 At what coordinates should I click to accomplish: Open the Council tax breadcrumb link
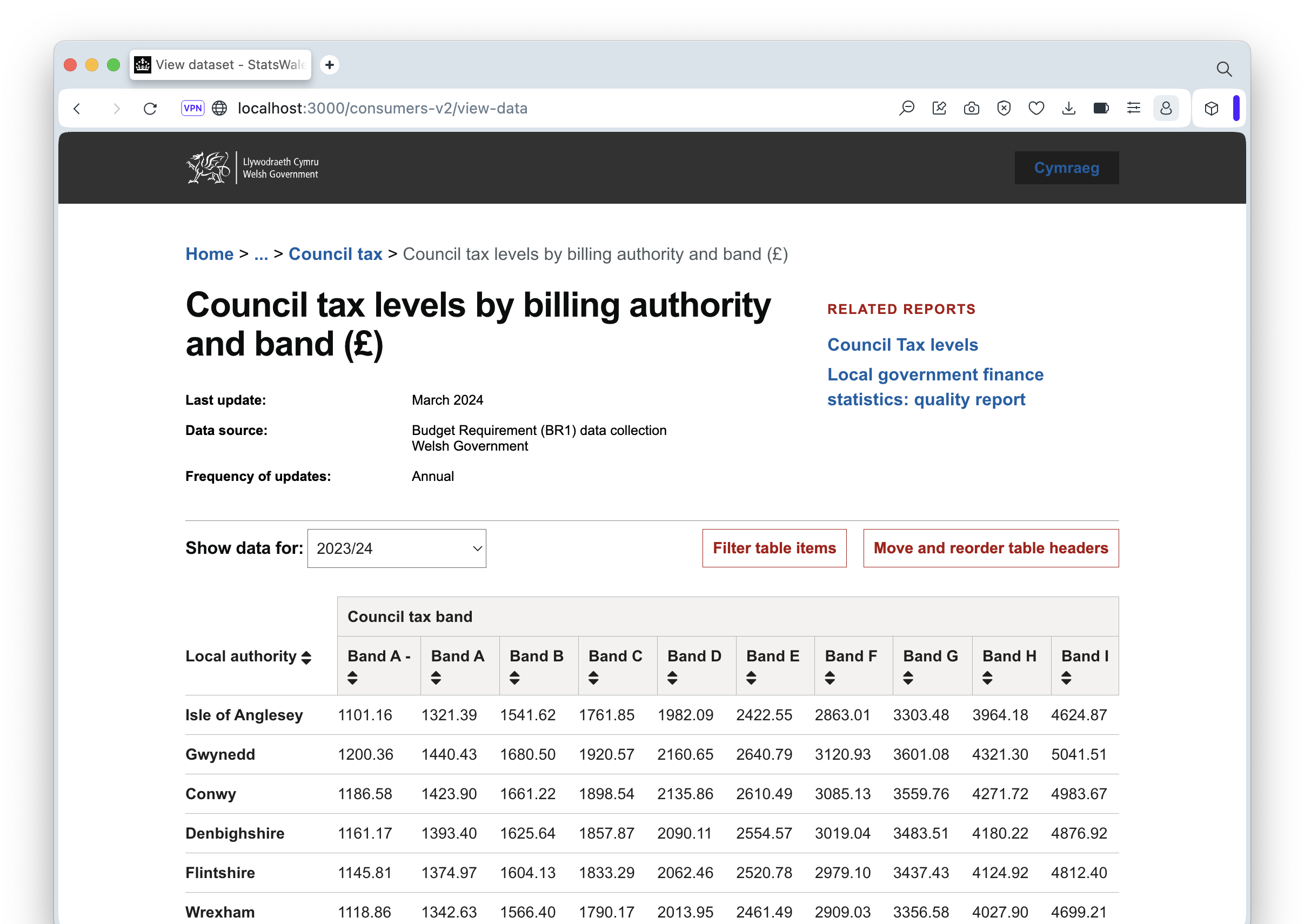(x=335, y=254)
